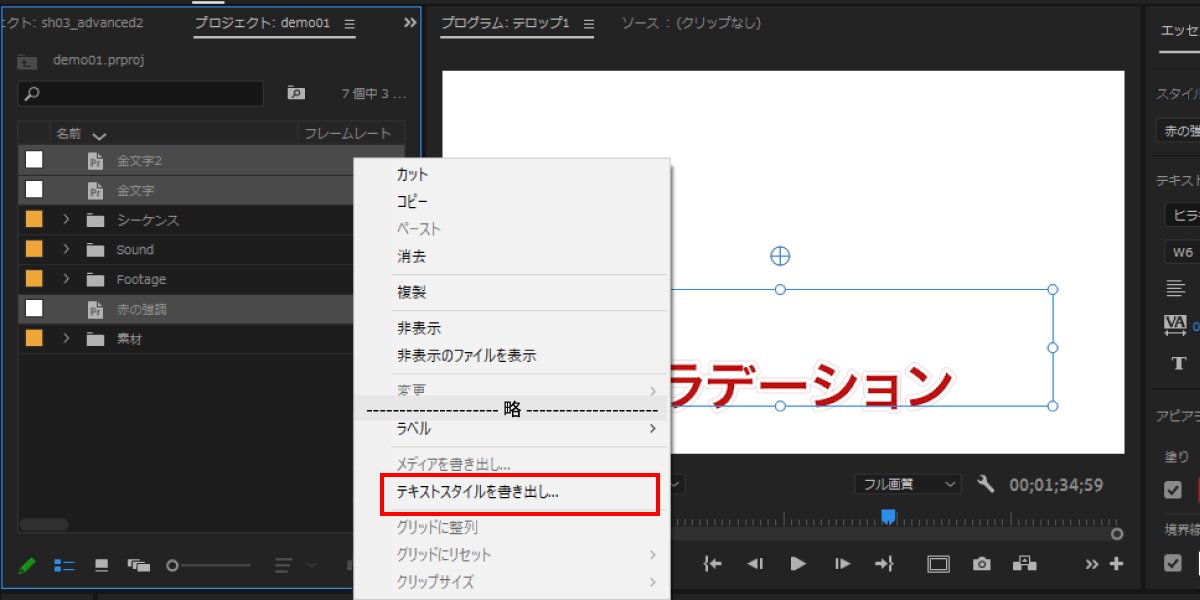Toggle the 塗り fill checkbox
Viewport: 1200px width, 600px height.
pyautogui.click(x=1174, y=490)
